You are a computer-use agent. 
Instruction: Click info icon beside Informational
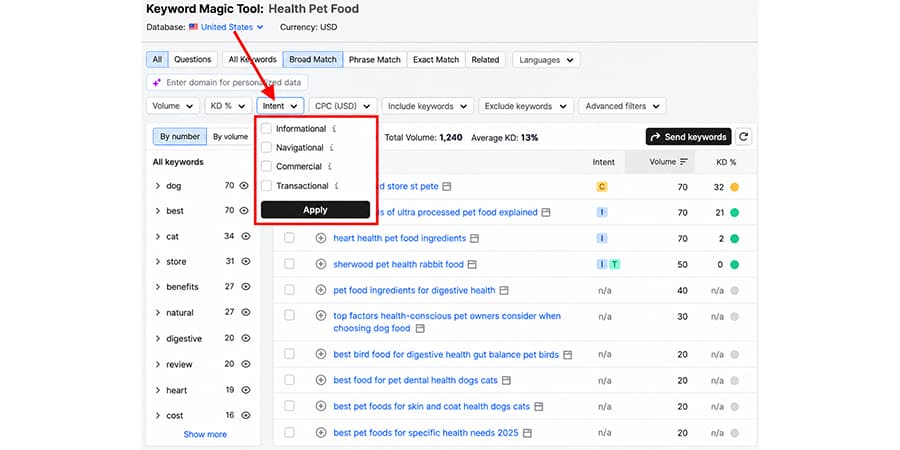[x=334, y=129]
